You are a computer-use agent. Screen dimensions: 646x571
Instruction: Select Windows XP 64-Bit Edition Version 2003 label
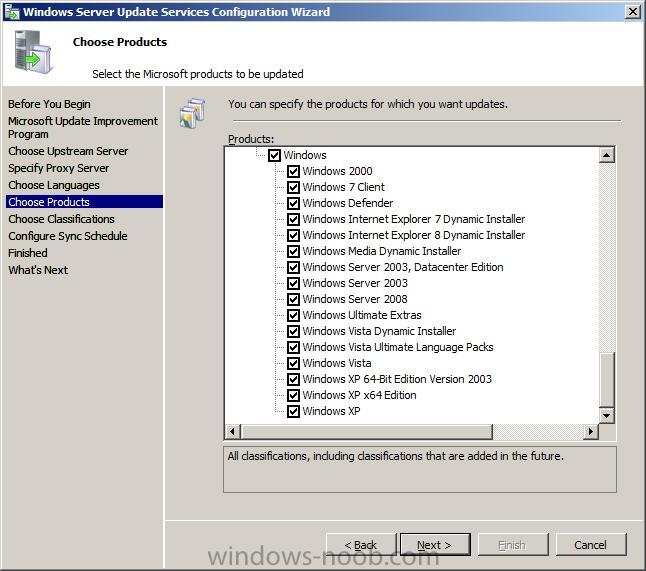(x=397, y=379)
